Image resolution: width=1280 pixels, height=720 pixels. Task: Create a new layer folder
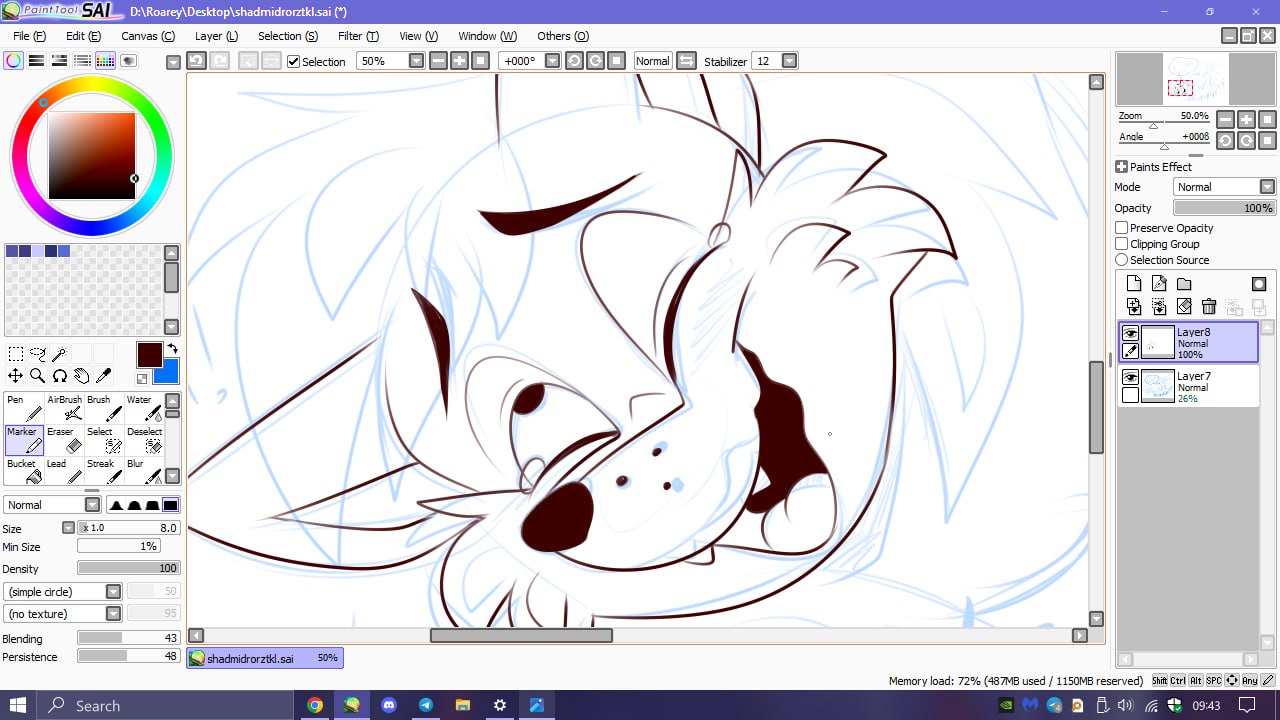click(1184, 284)
